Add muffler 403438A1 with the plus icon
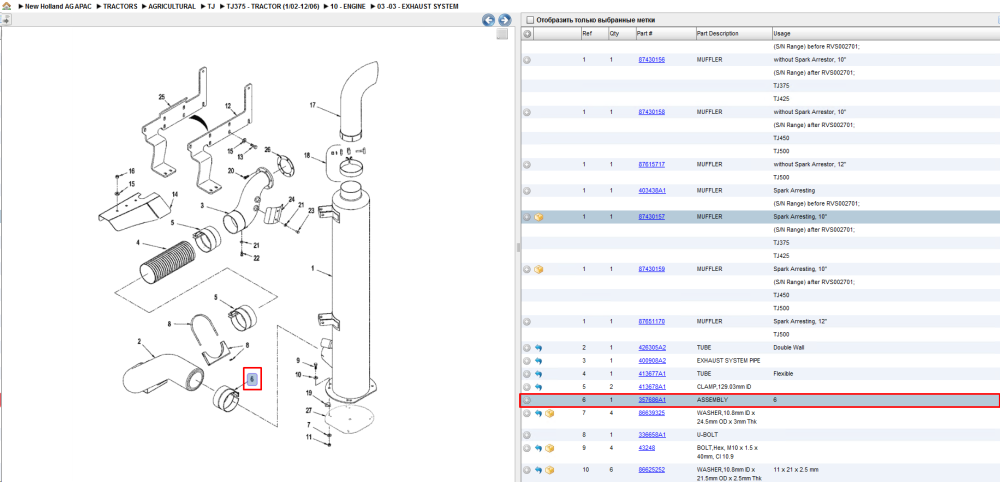The width and height of the screenshot is (1000, 482). [x=527, y=191]
